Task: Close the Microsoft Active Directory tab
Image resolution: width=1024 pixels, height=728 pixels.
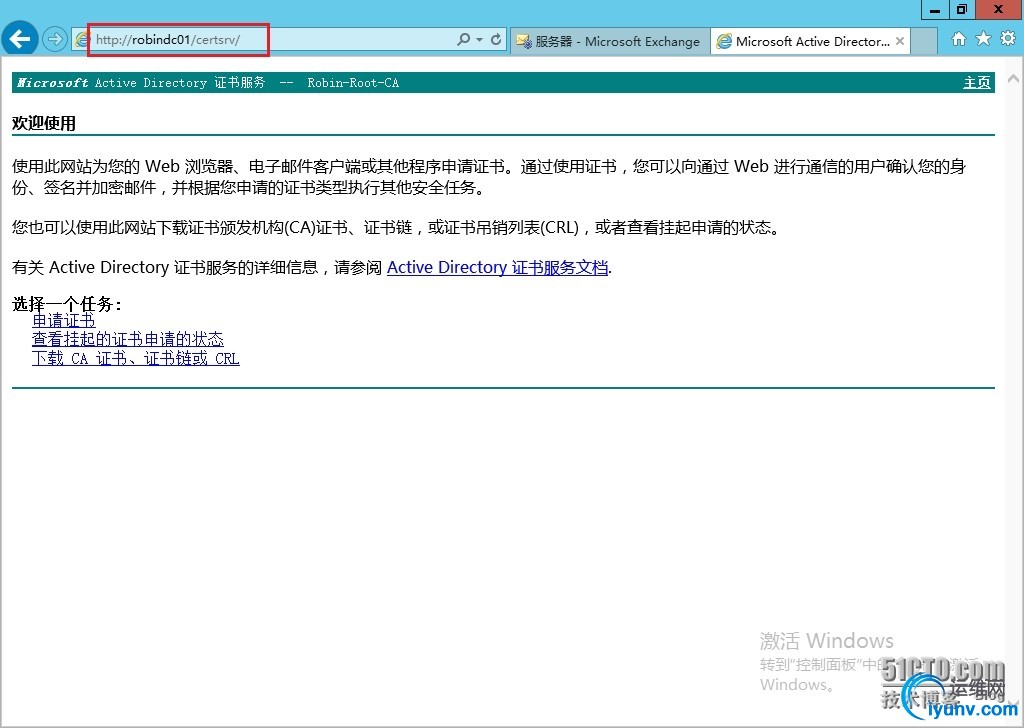Action: point(900,41)
